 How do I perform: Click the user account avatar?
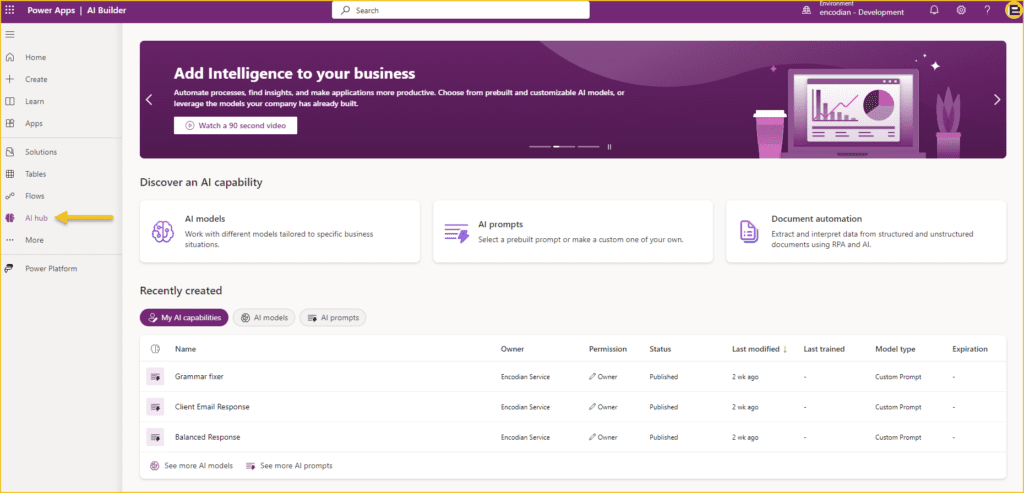1011,10
